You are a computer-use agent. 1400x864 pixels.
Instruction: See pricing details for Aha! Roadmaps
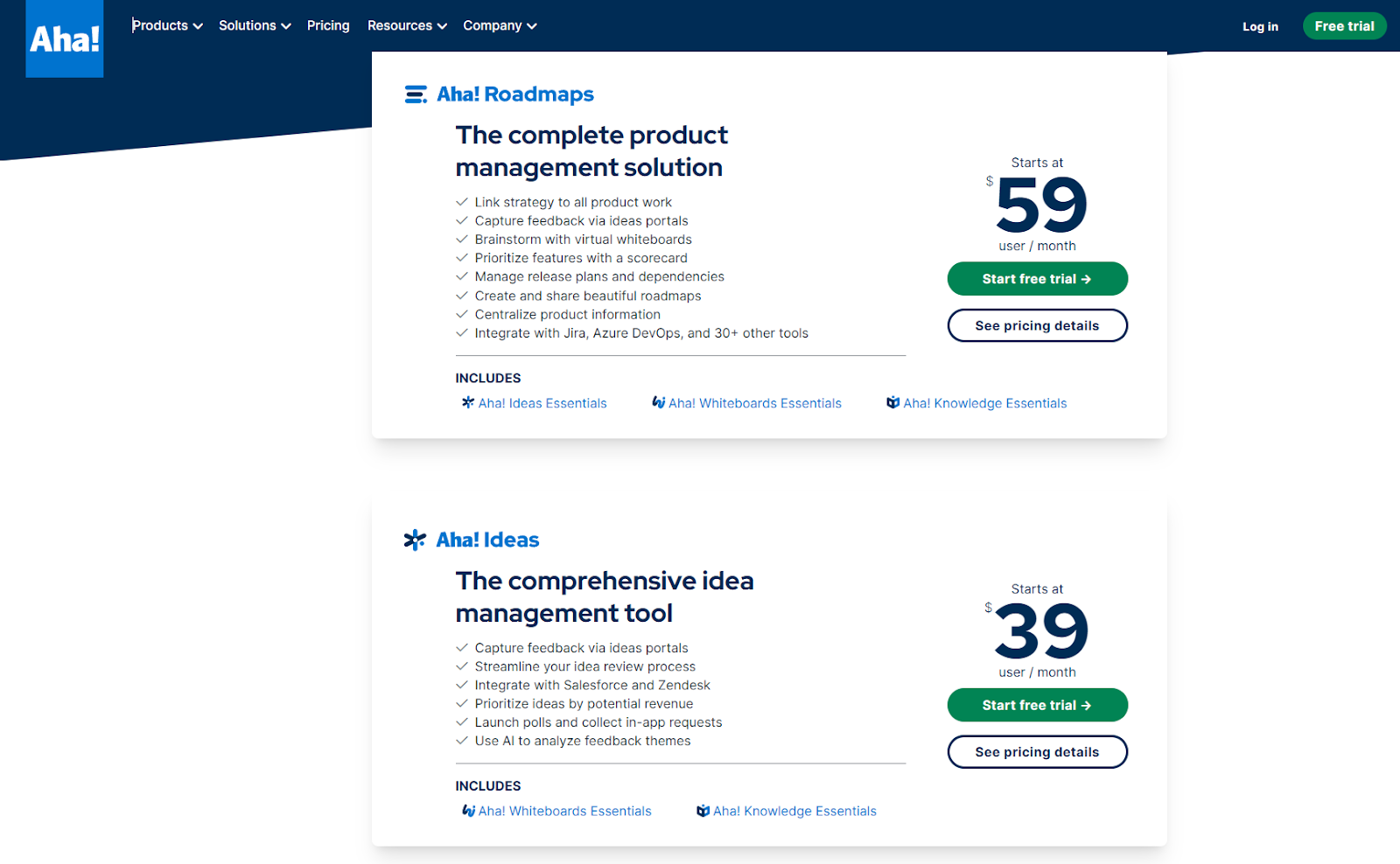(1037, 325)
